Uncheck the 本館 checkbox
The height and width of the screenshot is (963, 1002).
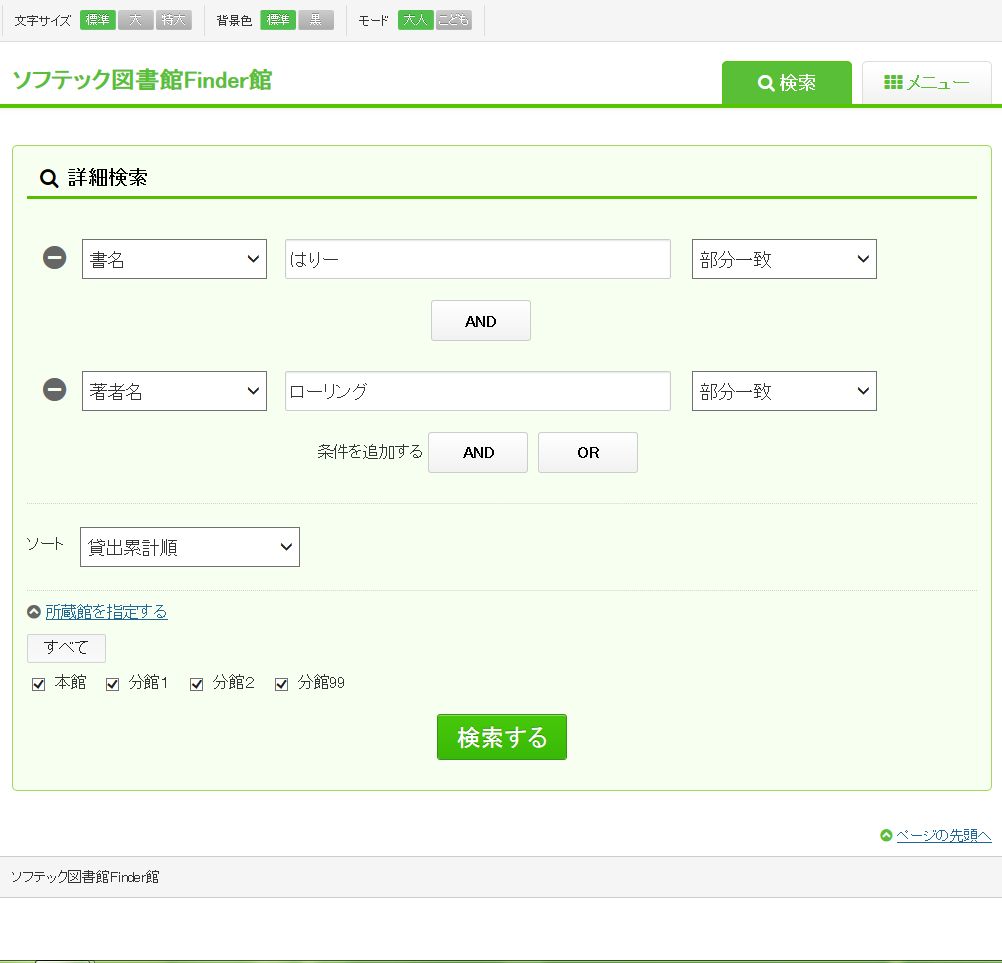click(39, 684)
